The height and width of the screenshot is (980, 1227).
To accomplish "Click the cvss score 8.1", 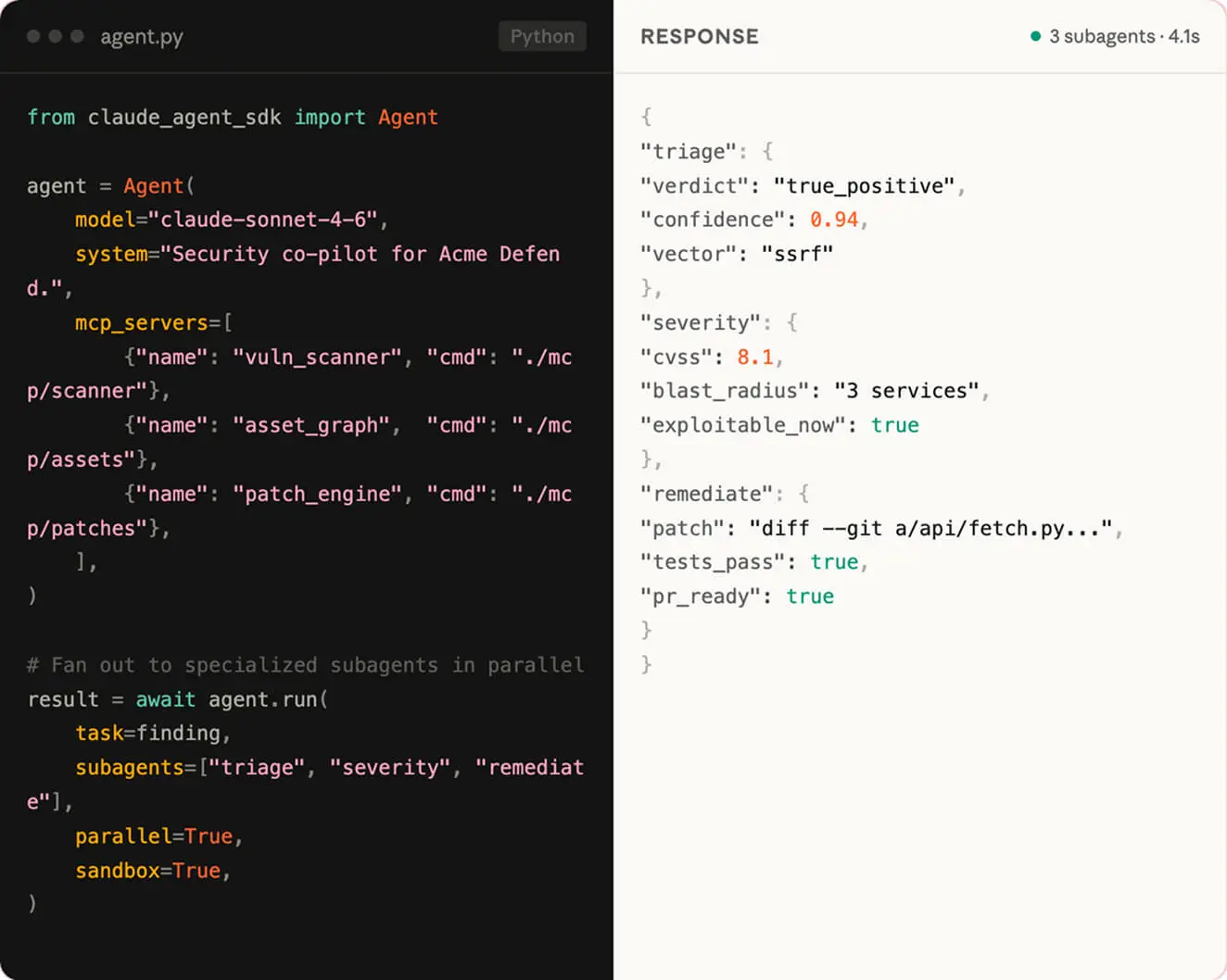I will click(x=755, y=357).
